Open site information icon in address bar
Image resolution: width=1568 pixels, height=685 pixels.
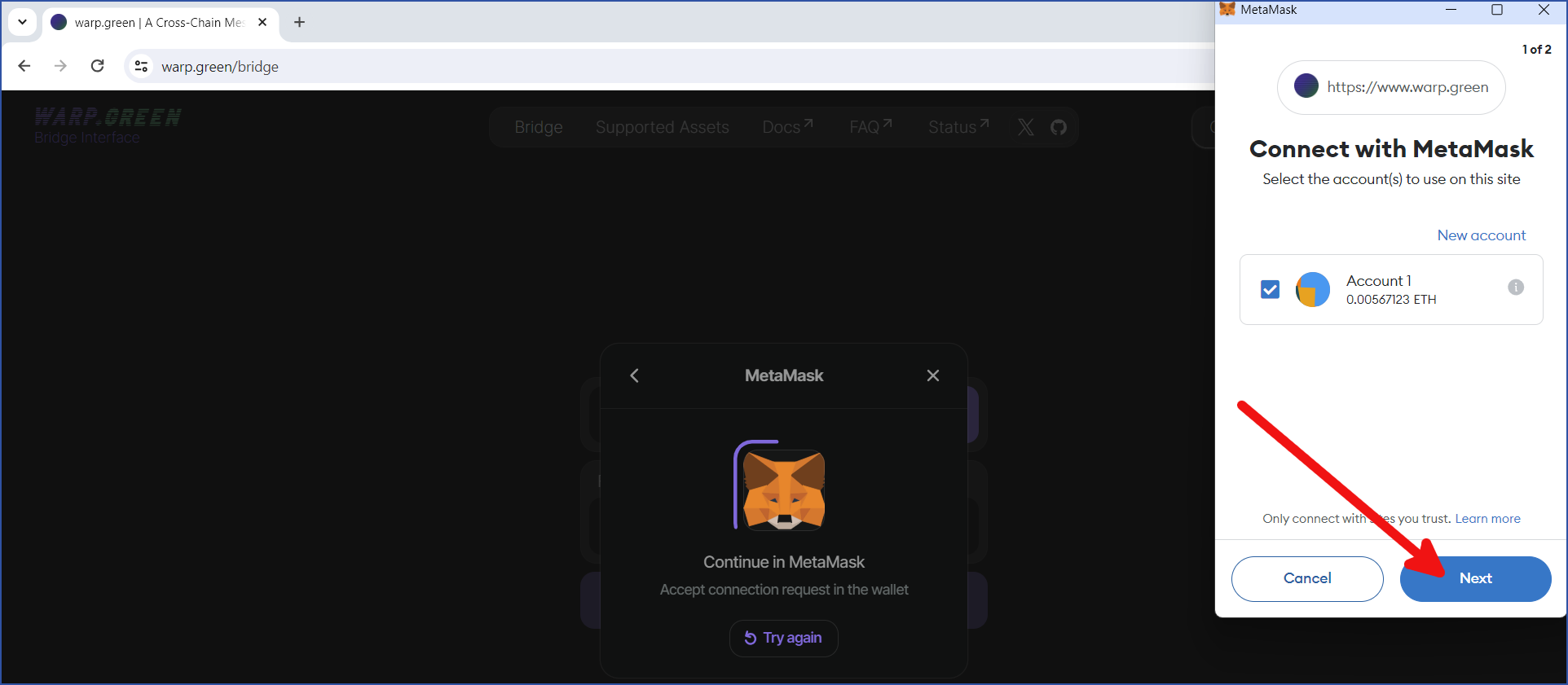pos(141,66)
